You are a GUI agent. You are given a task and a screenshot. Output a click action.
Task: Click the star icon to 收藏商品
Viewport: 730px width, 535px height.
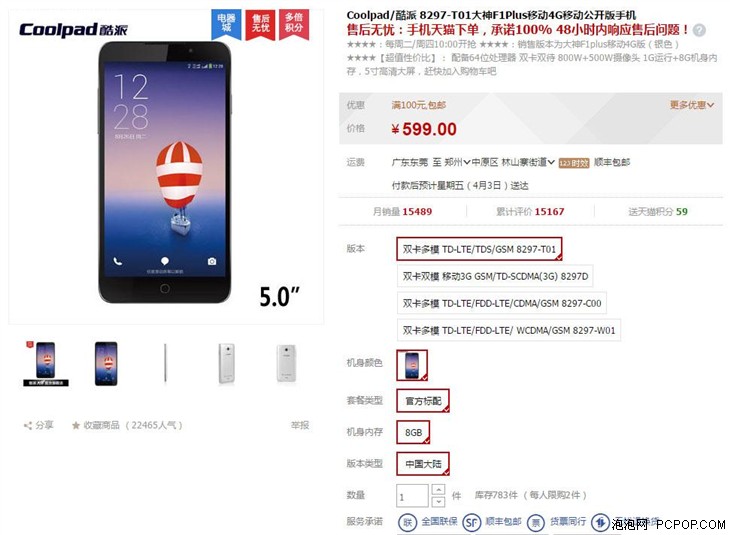click(x=76, y=425)
